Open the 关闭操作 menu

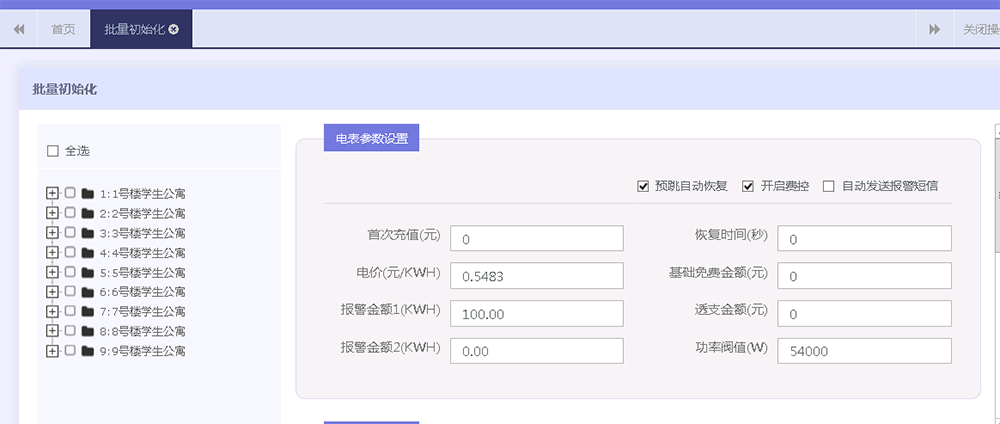980,30
